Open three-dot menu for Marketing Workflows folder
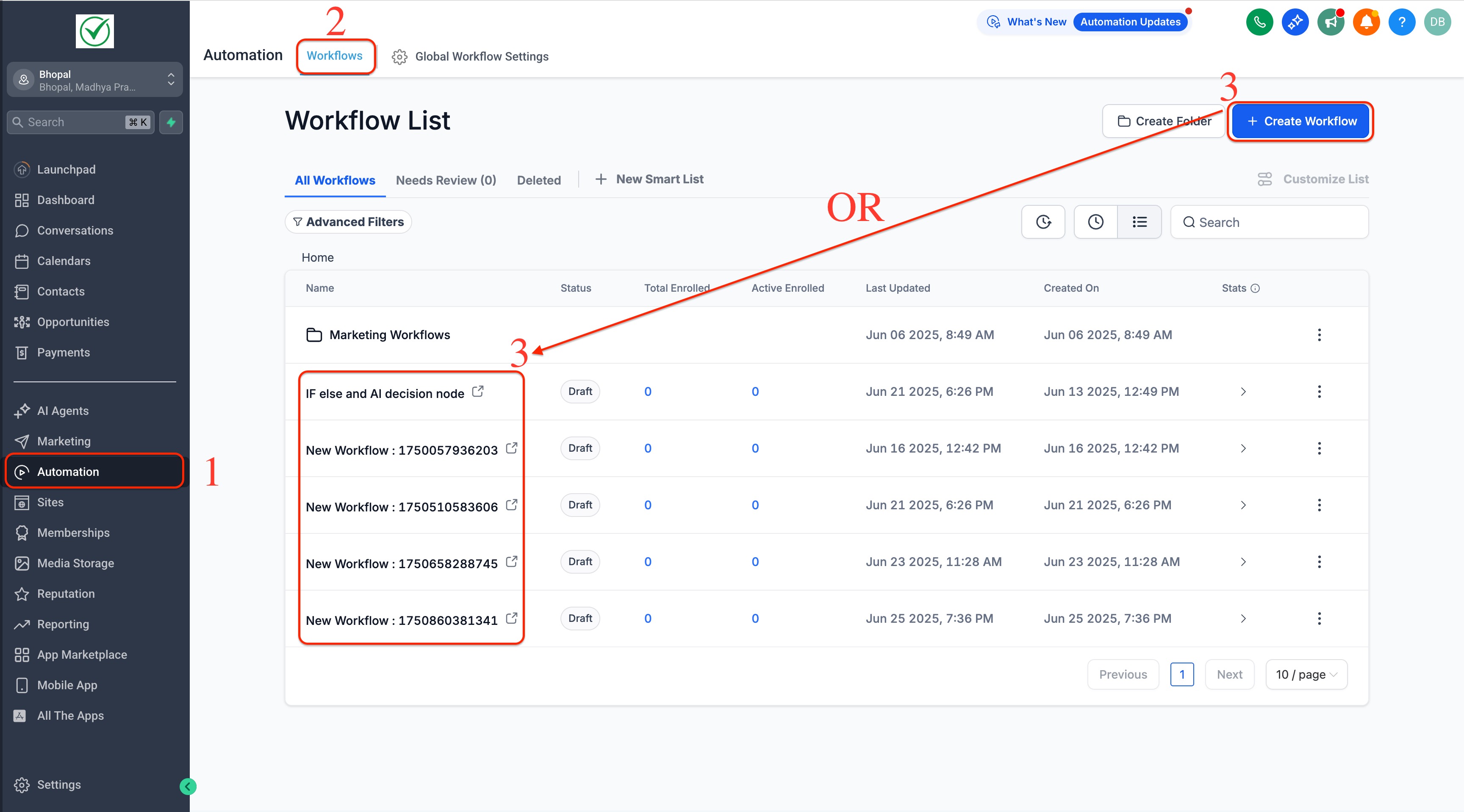The height and width of the screenshot is (812, 1464). click(1319, 335)
